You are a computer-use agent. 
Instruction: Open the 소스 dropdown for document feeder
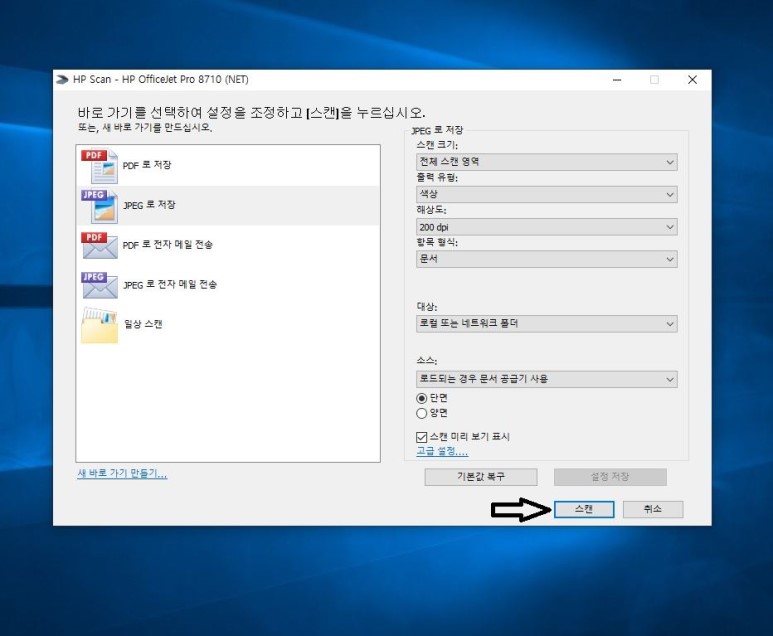[547, 379]
